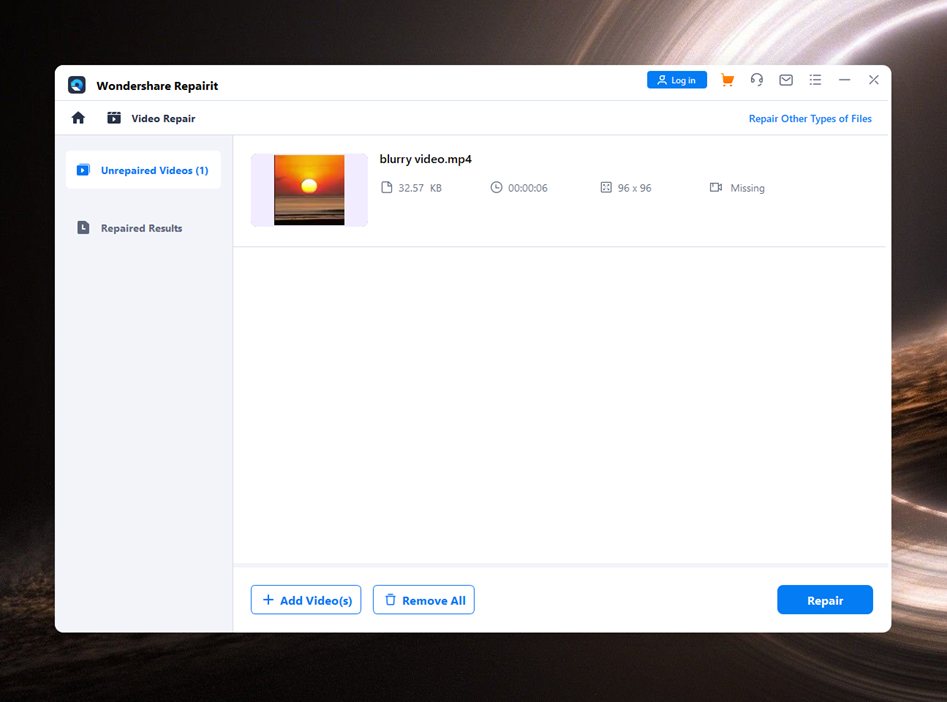Viewport: 947px width, 702px height.
Task: Open the mail feedback icon
Action: pos(786,80)
